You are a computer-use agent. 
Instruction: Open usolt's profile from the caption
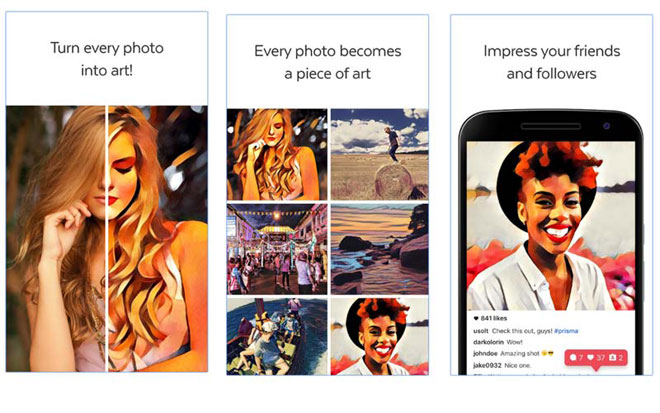[x=481, y=331]
